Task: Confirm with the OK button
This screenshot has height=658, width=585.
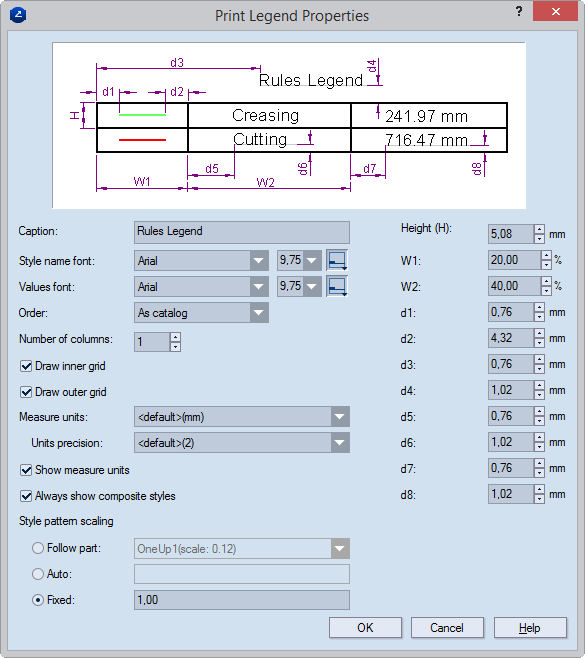Action: (365, 628)
